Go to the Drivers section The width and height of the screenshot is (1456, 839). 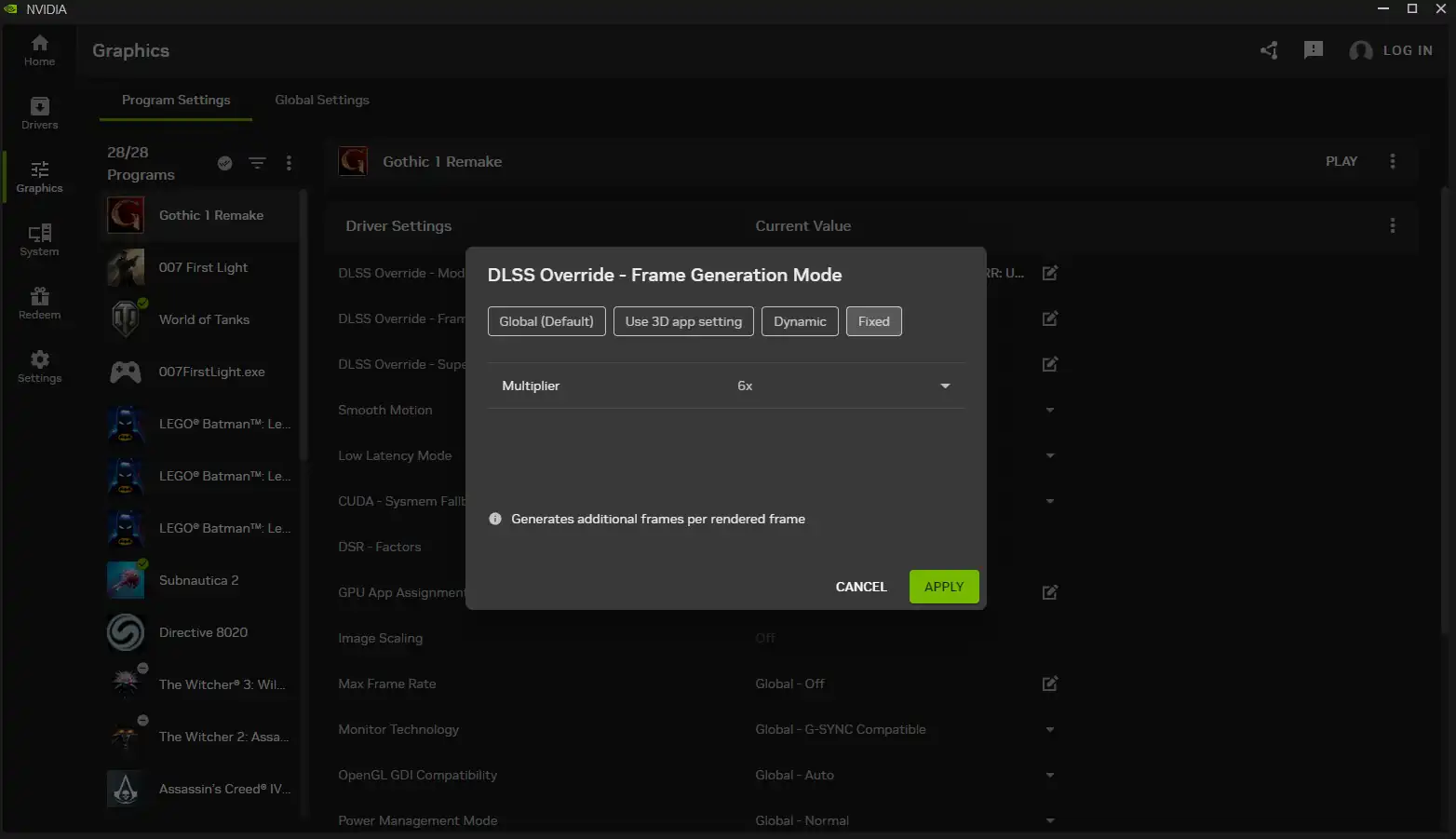tap(39, 114)
